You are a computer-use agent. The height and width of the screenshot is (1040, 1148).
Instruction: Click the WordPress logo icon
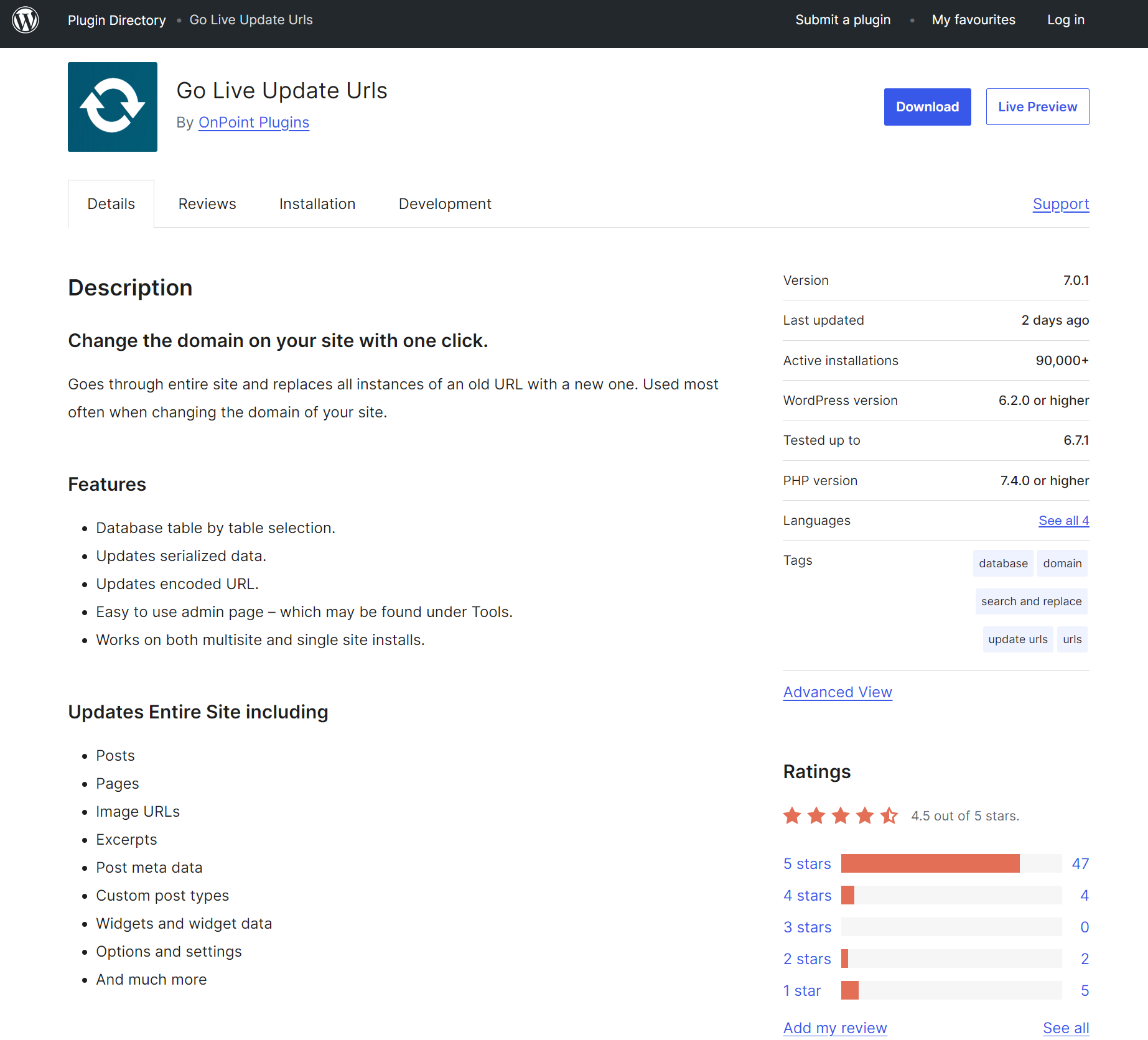(x=26, y=20)
